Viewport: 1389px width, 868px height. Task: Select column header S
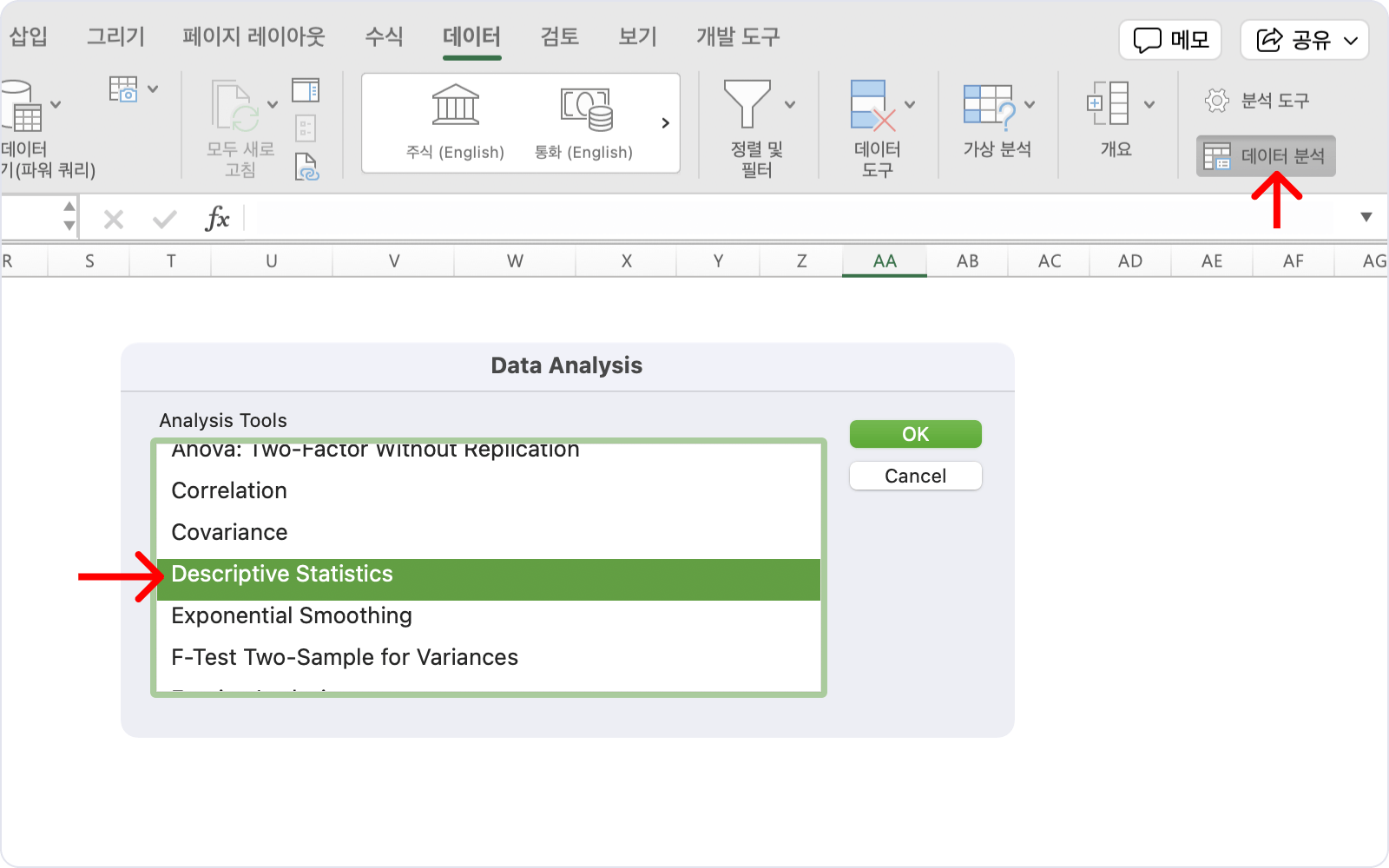(x=89, y=261)
